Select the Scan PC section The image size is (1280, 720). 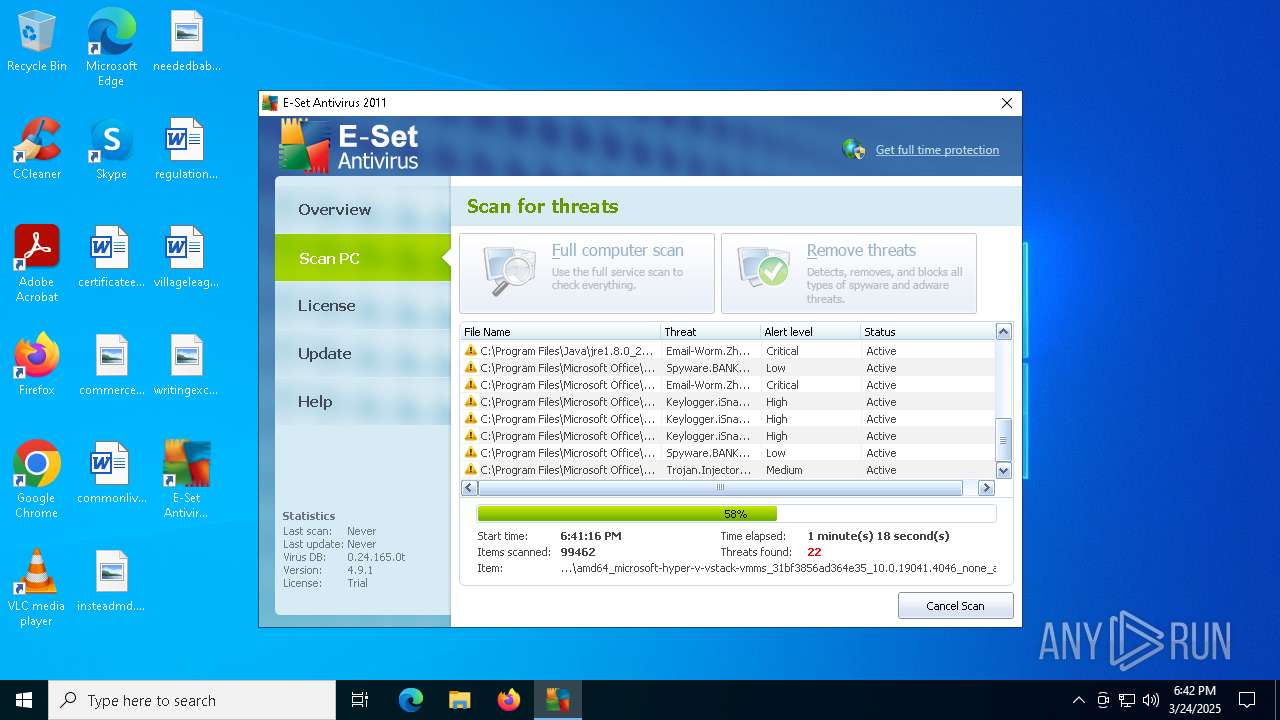(x=363, y=258)
